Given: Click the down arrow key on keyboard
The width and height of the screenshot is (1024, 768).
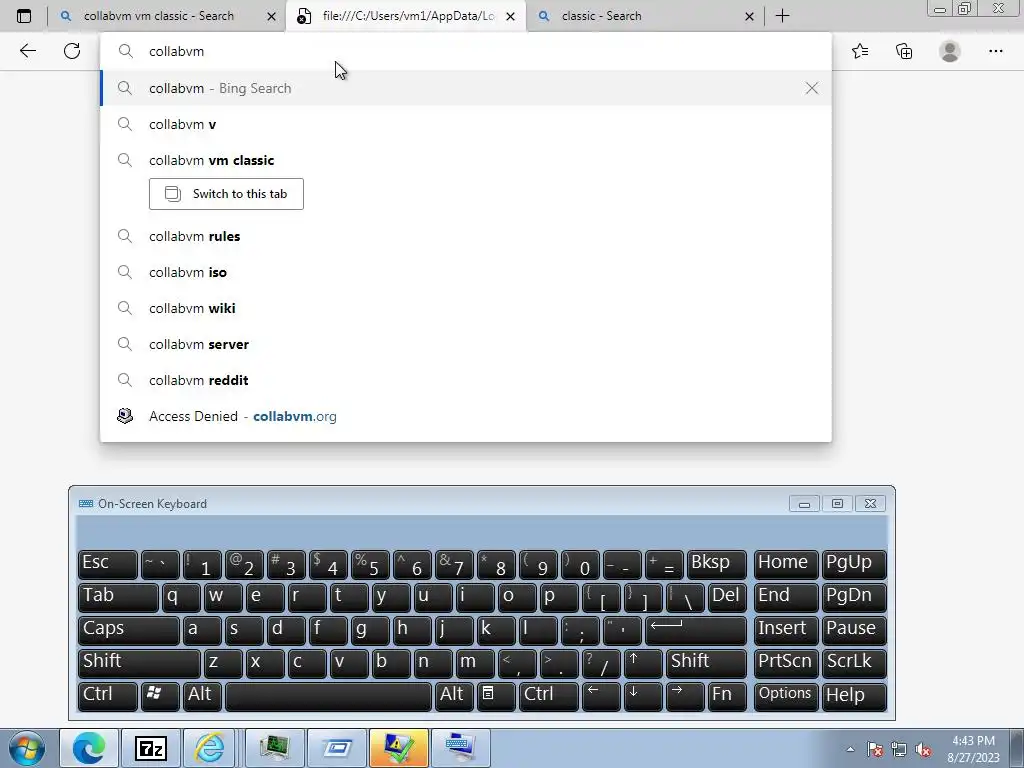Looking at the screenshot, I should click(x=643, y=696).
